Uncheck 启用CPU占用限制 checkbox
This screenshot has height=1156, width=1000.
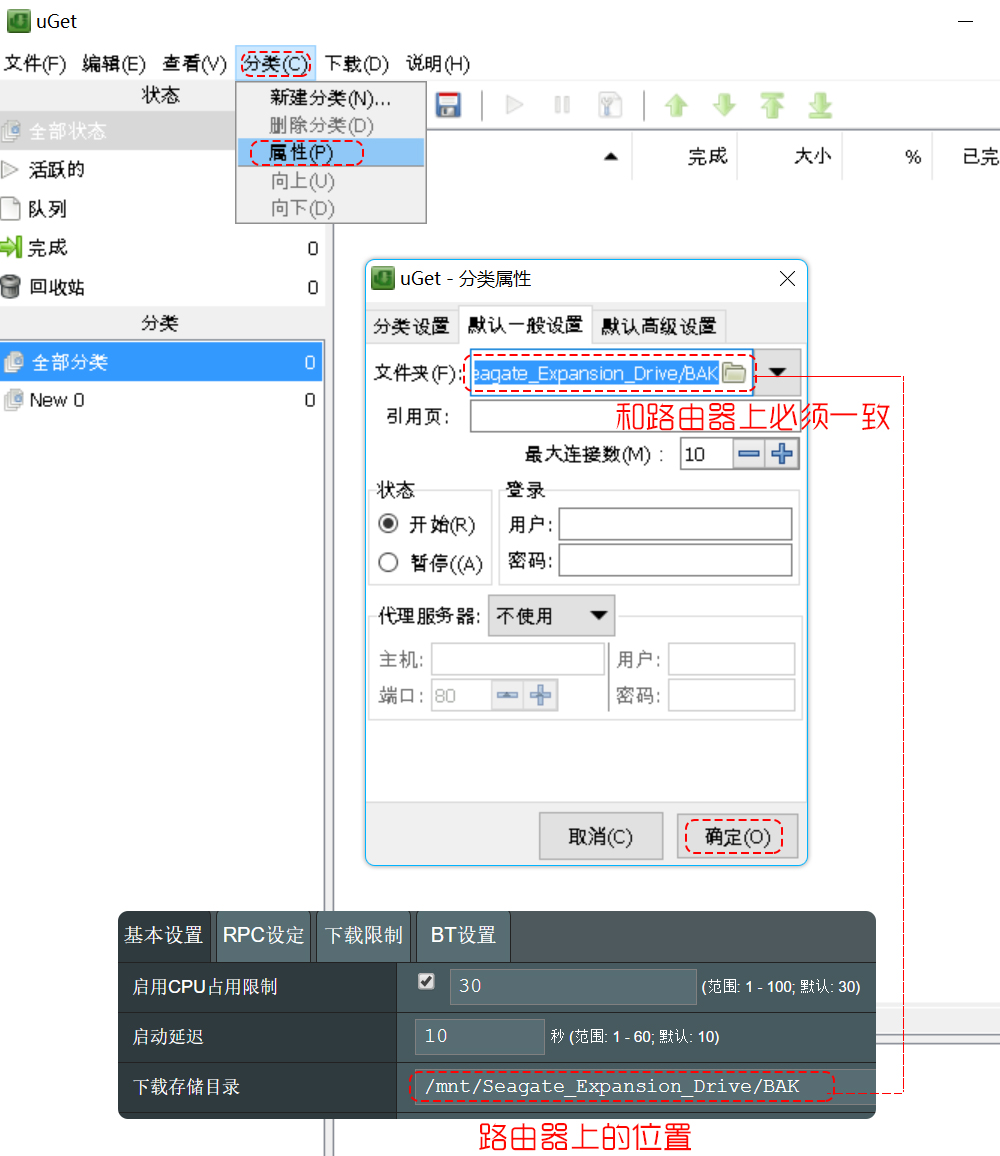coord(425,981)
